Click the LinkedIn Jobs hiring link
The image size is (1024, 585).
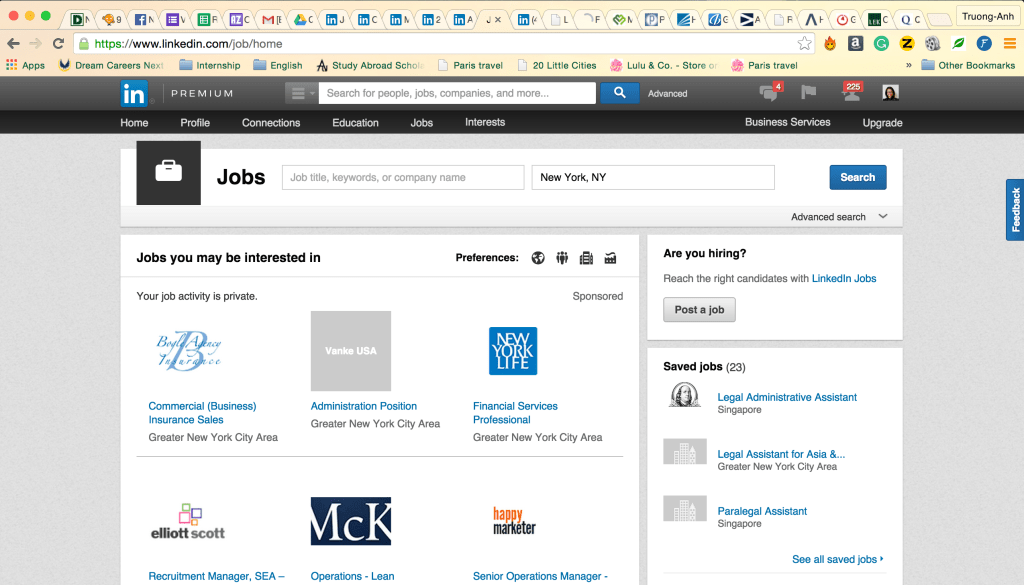[x=844, y=278]
